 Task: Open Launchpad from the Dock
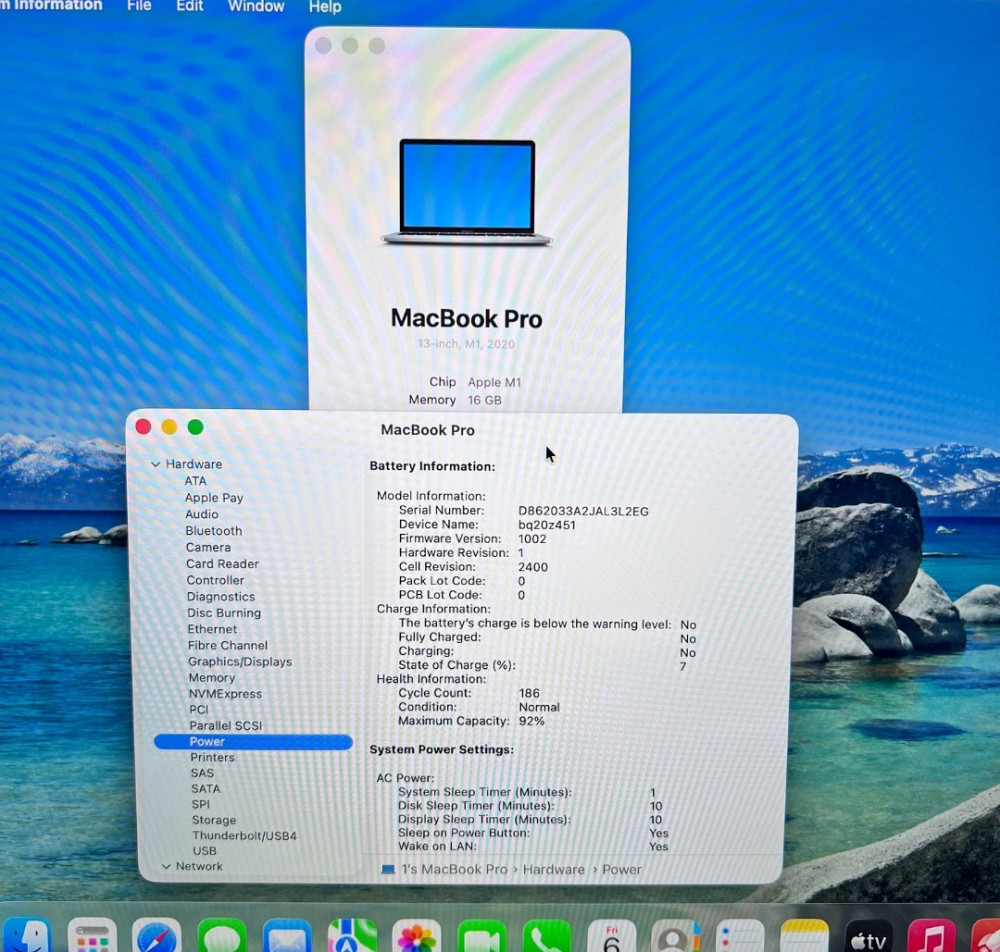click(92, 935)
